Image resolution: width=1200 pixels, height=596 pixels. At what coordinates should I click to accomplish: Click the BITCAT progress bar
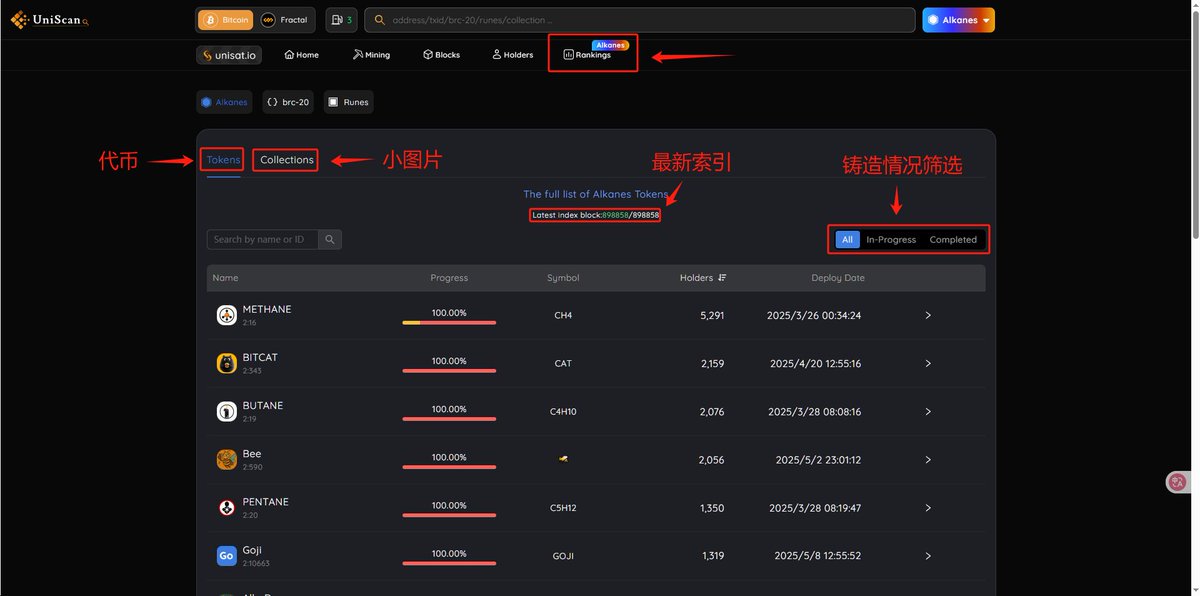coord(449,370)
